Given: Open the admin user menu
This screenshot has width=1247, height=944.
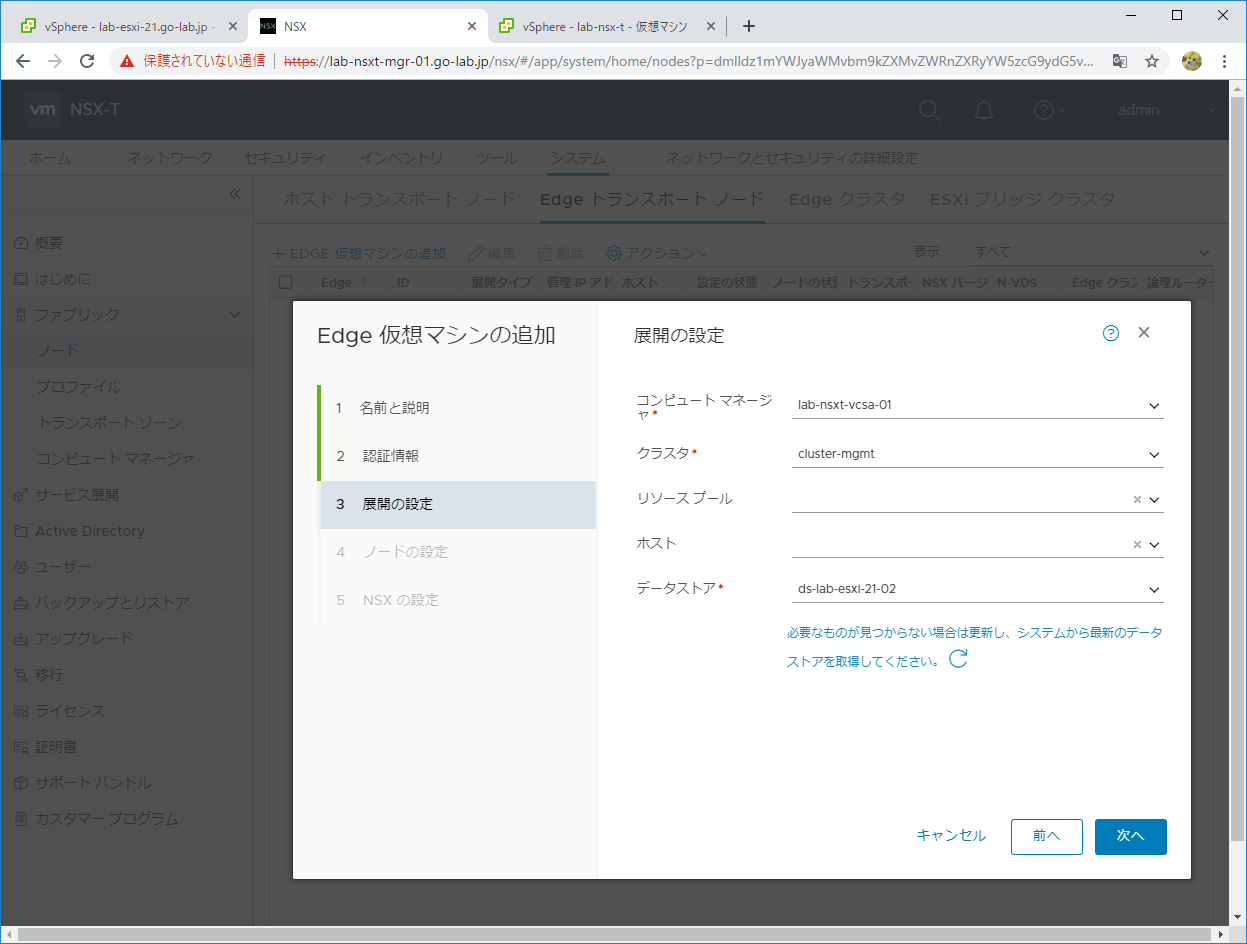Looking at the screenshot, I should pyautogui.click(x=1166, y=110).
